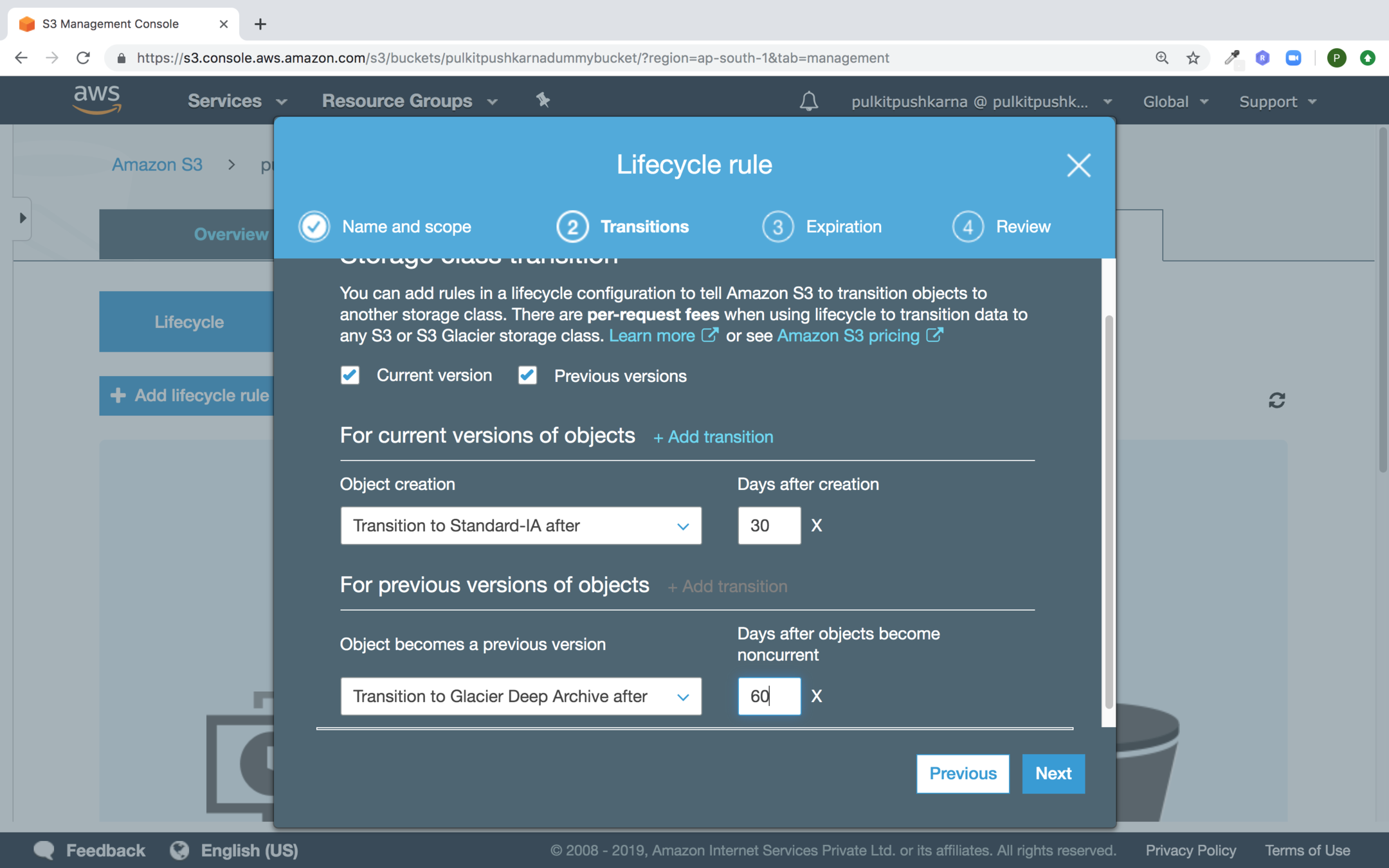1389x868 pixels.
Task: Click the refresh icon on the lifecycle page
Action: (1276, 401)
